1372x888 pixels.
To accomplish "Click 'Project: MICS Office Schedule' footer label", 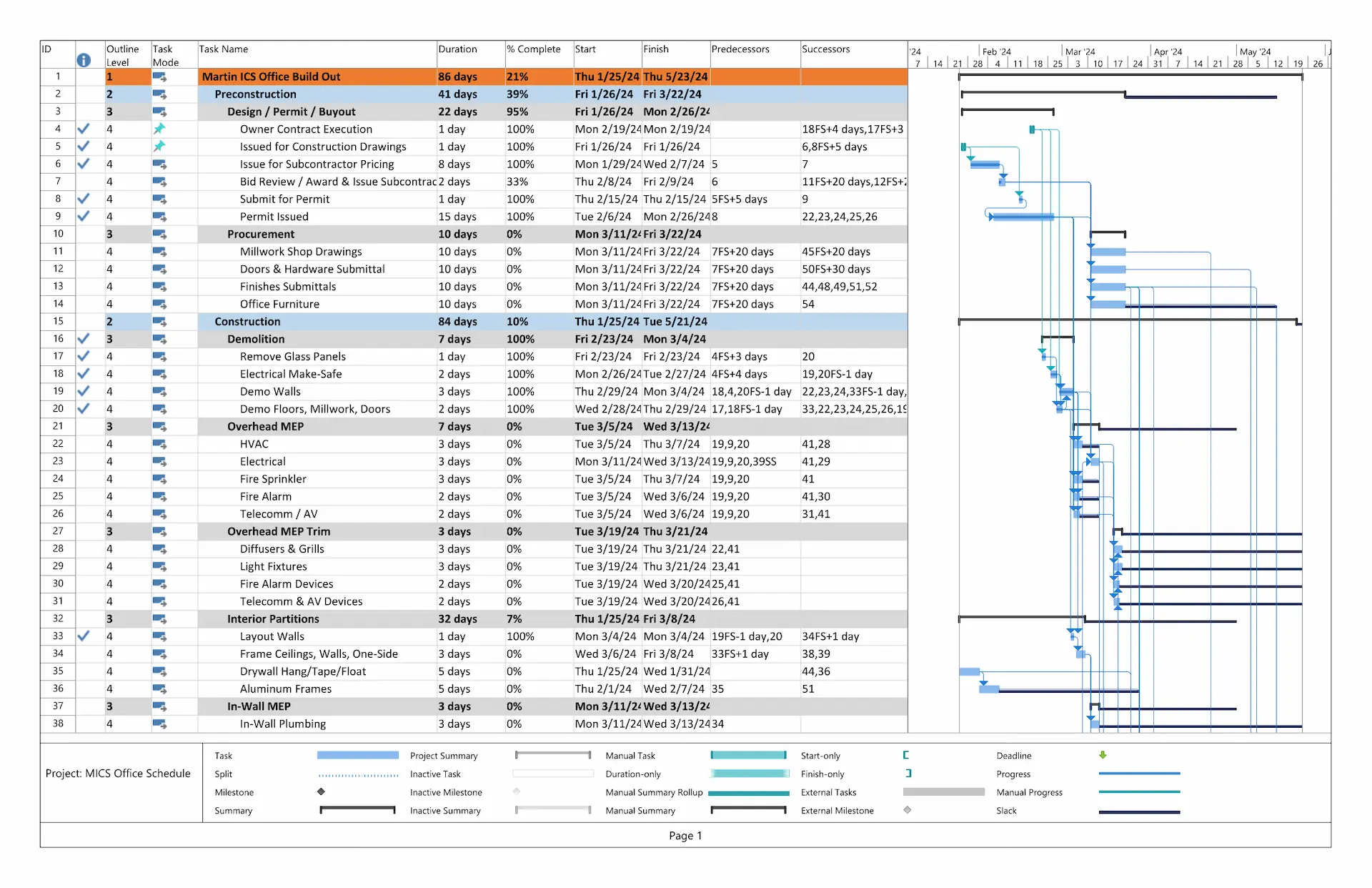I will click(x=118, y=774).
